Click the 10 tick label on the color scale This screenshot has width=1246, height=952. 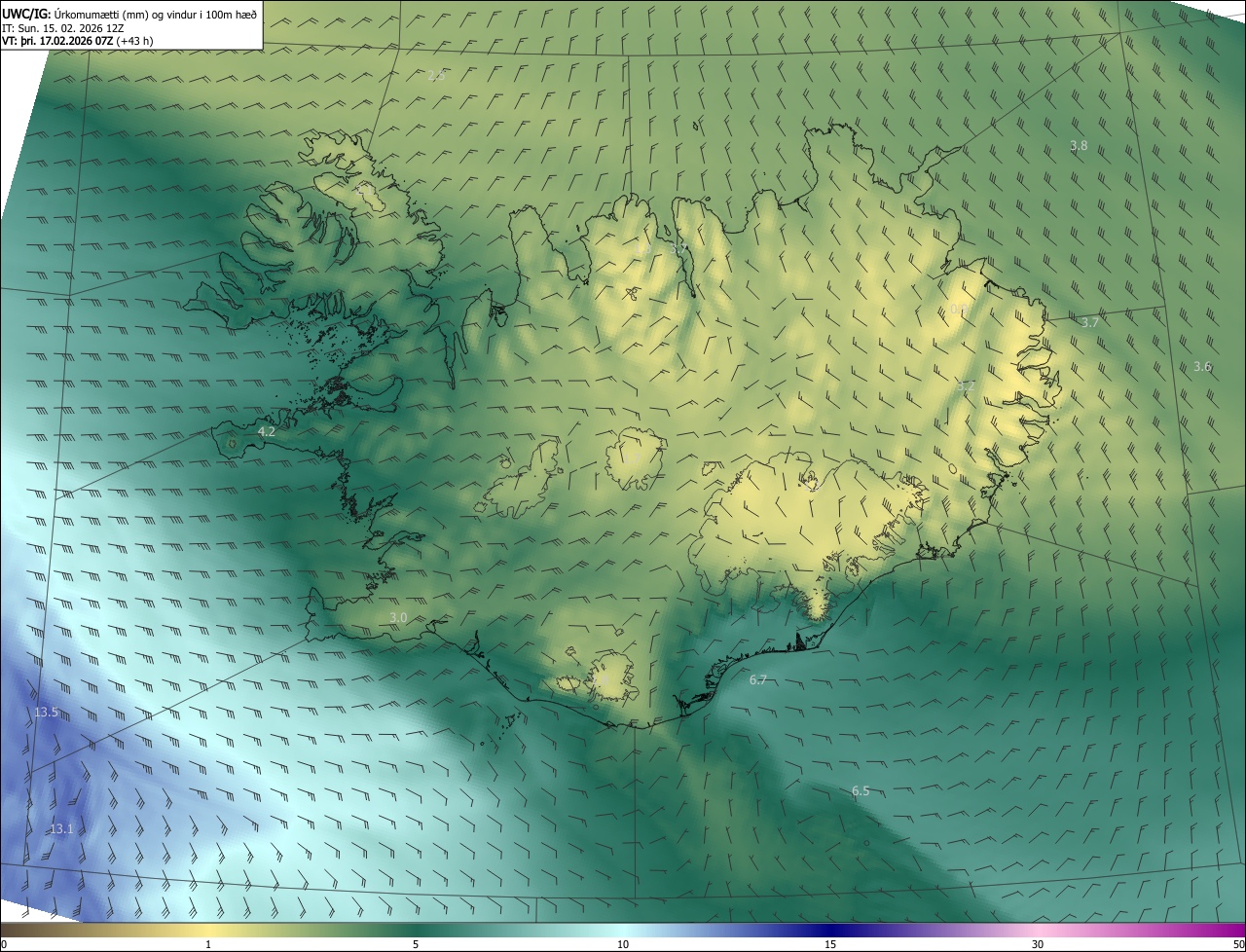coord(623,944)
